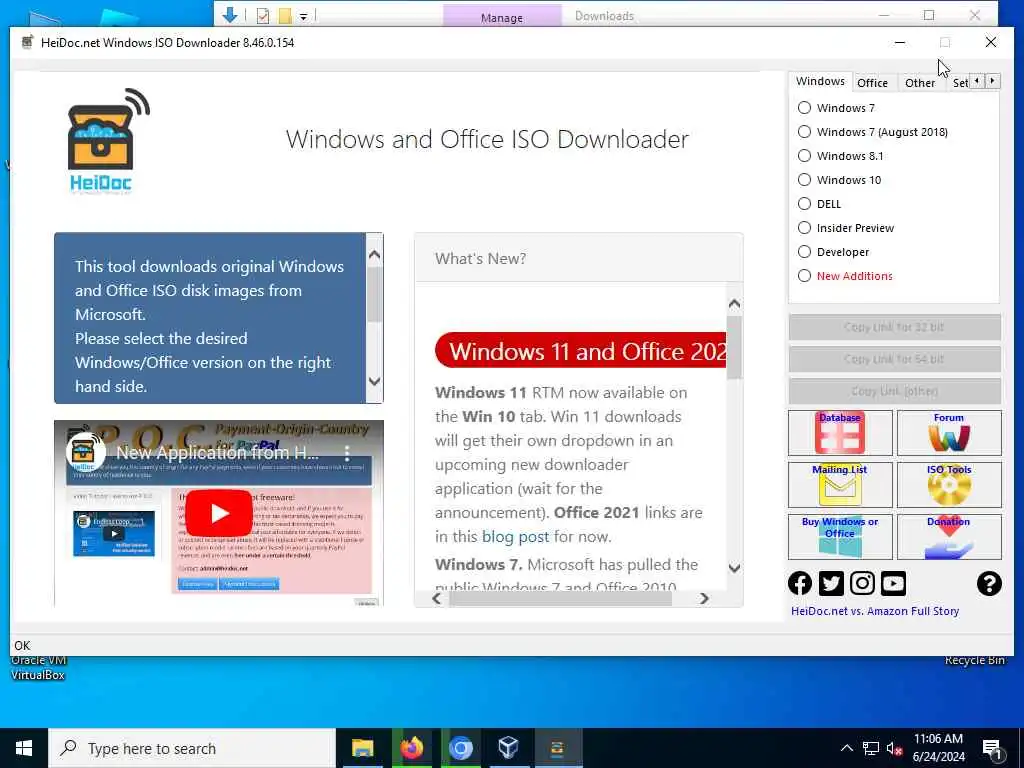Switch to the Office tab
The width and height of the screenshot is (1024, 768).
pos(872,83)
